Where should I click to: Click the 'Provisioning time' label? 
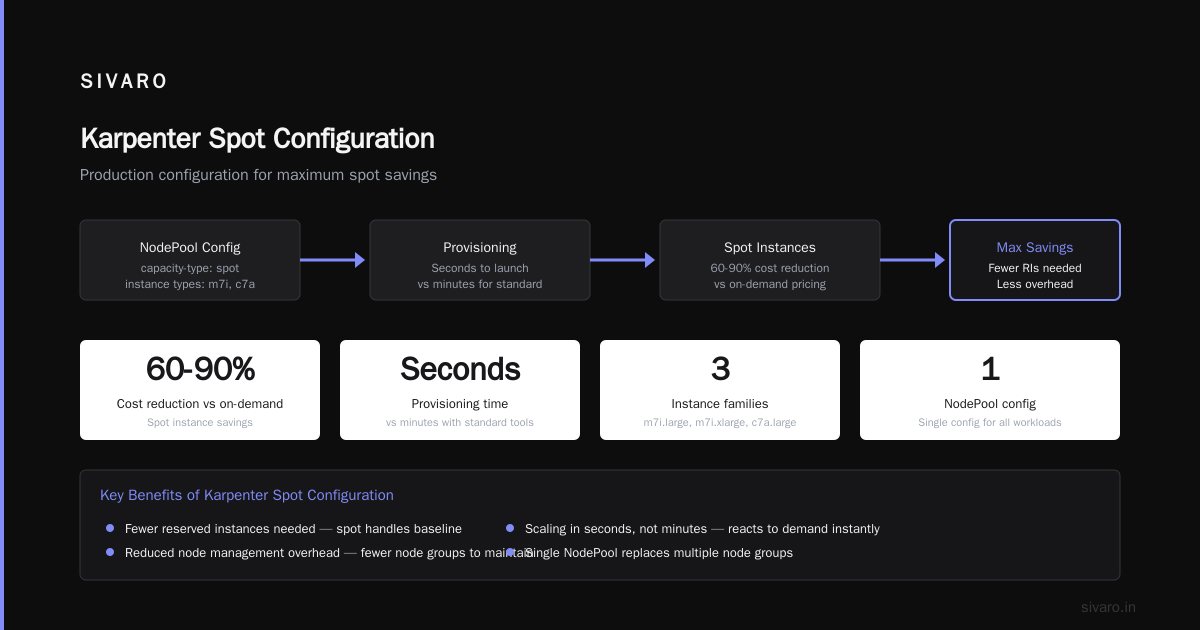click(x=460, y=404)
